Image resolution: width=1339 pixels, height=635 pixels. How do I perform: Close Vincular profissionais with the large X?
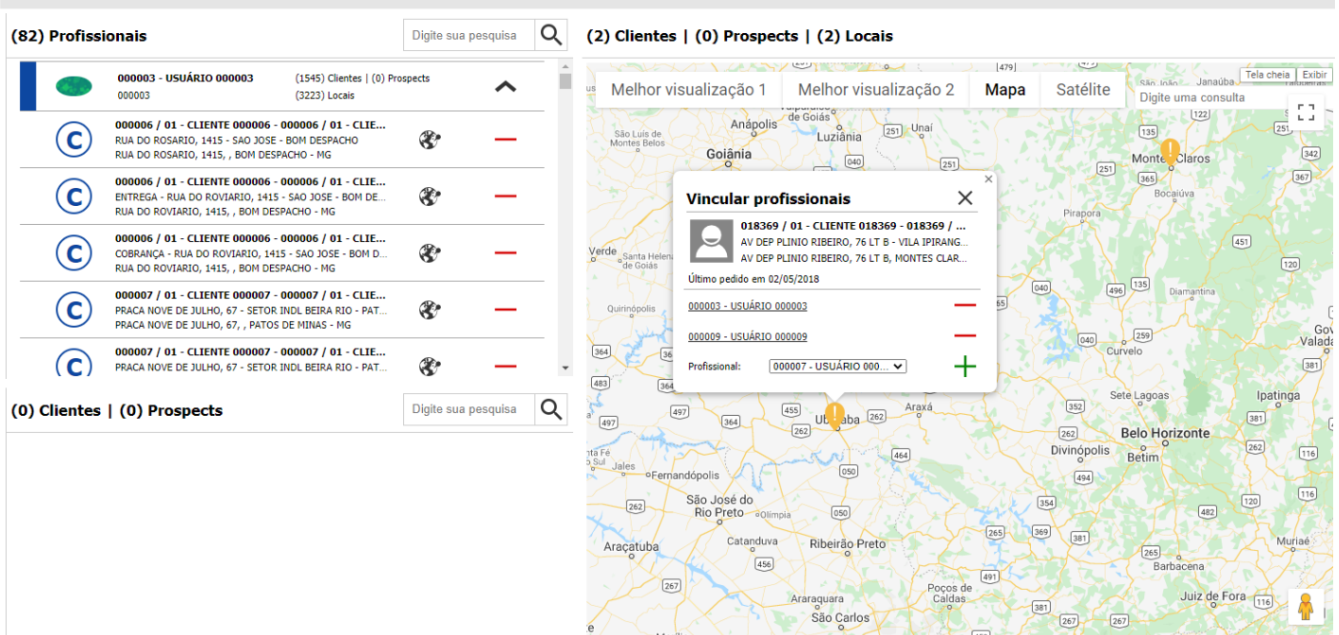pos(965,198)
